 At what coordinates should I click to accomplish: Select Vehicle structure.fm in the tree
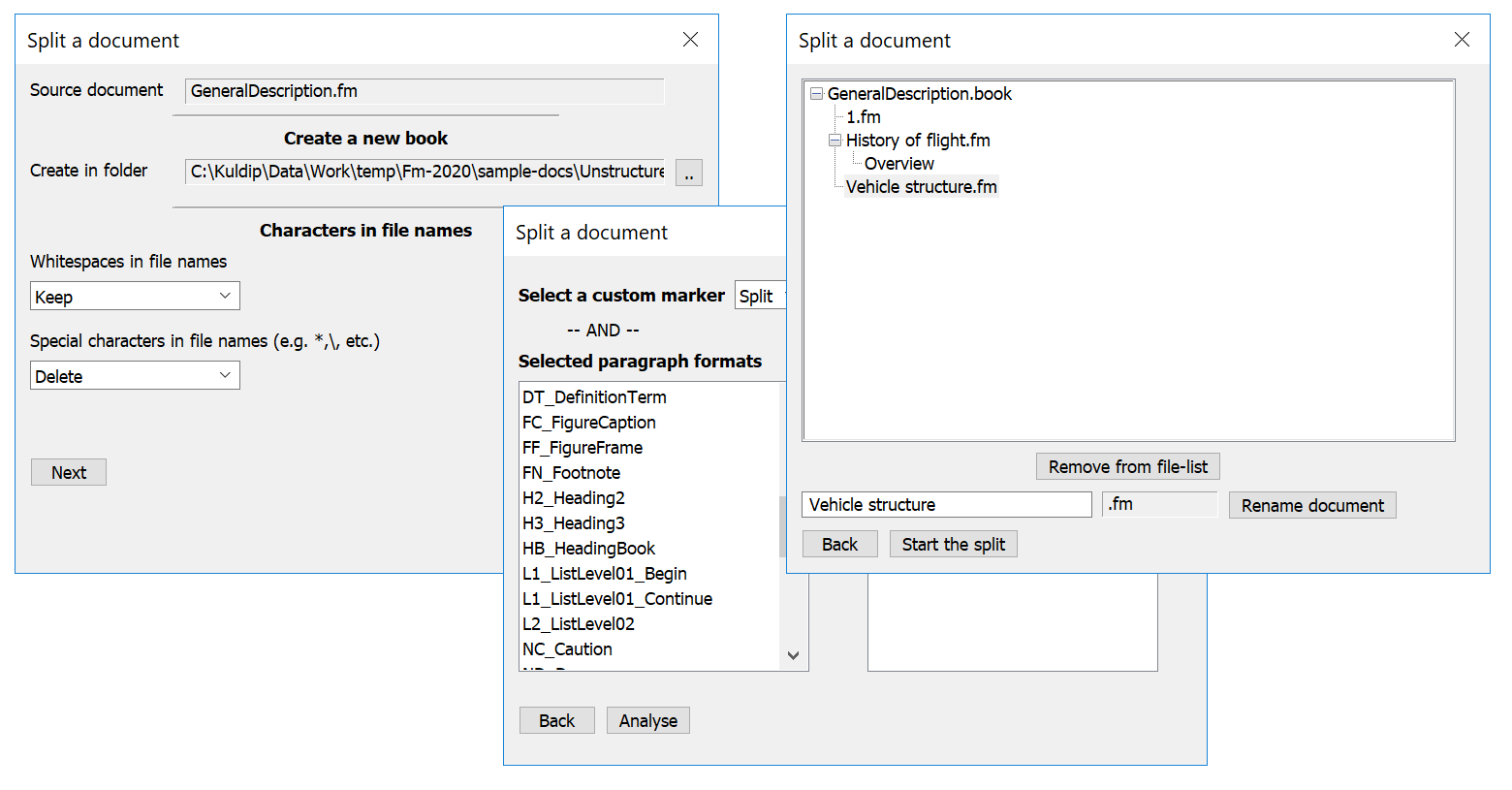coord(921,186)
